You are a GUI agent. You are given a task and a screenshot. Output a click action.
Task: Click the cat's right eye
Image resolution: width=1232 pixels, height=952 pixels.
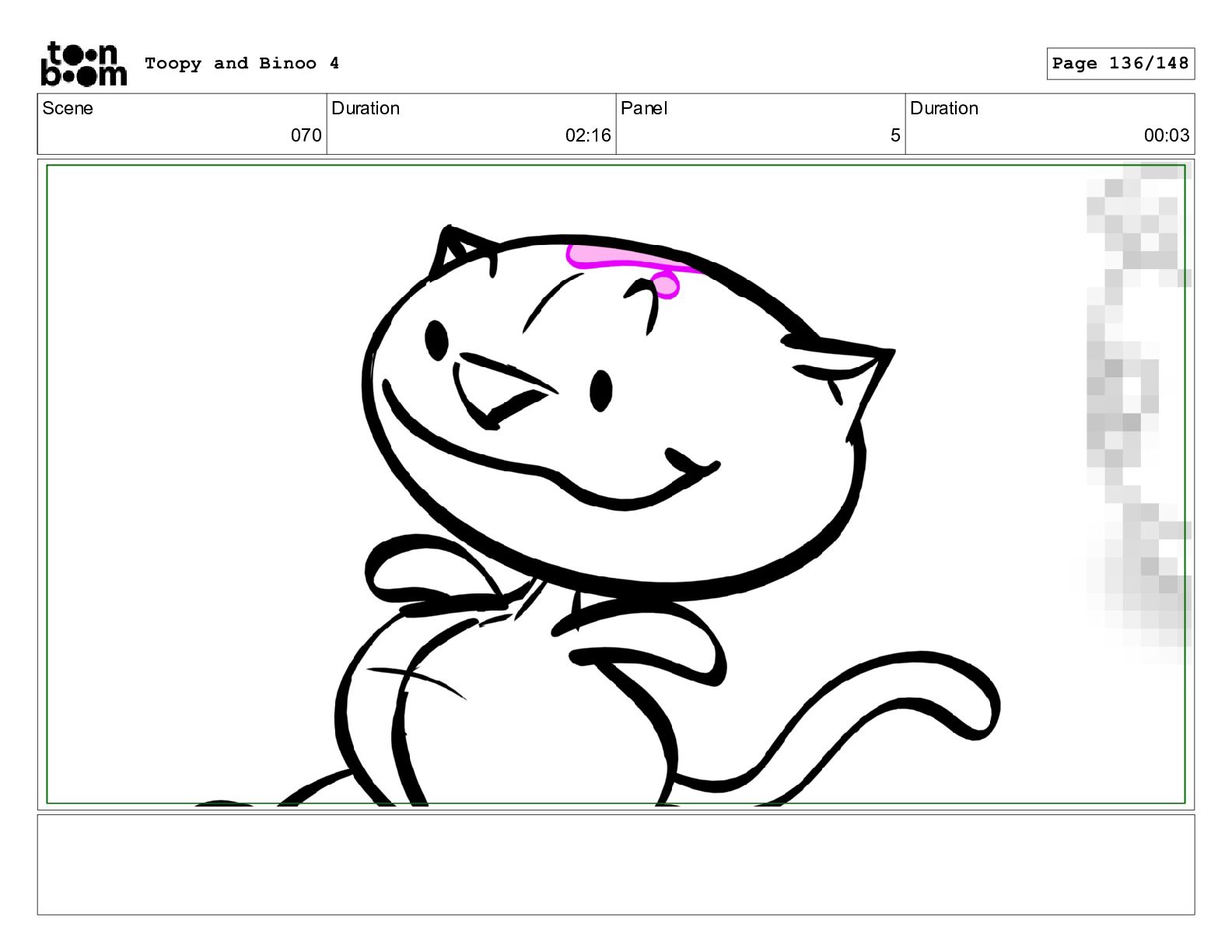pos(600,390)
